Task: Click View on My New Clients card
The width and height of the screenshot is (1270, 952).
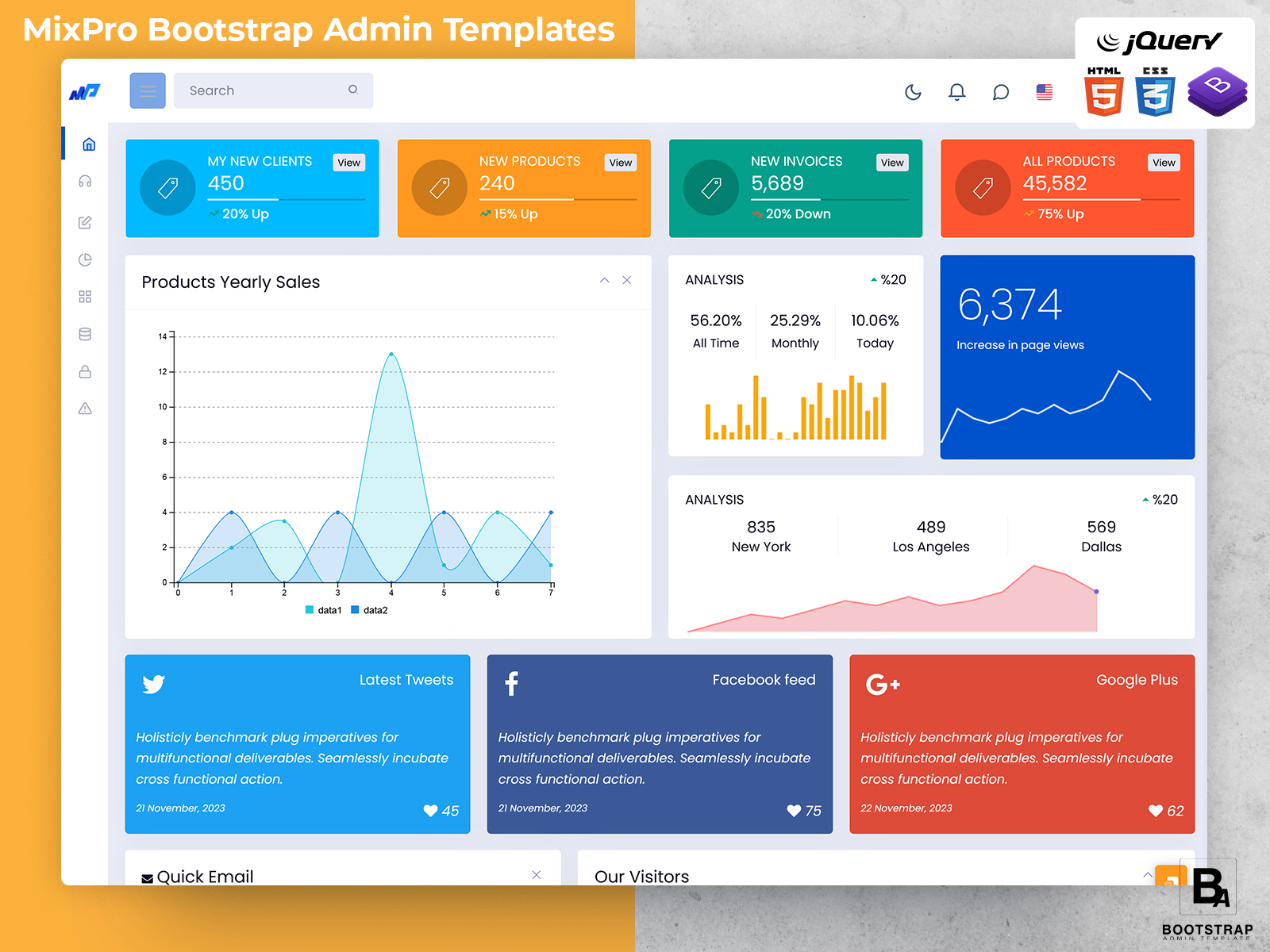Action: (348, 163)
